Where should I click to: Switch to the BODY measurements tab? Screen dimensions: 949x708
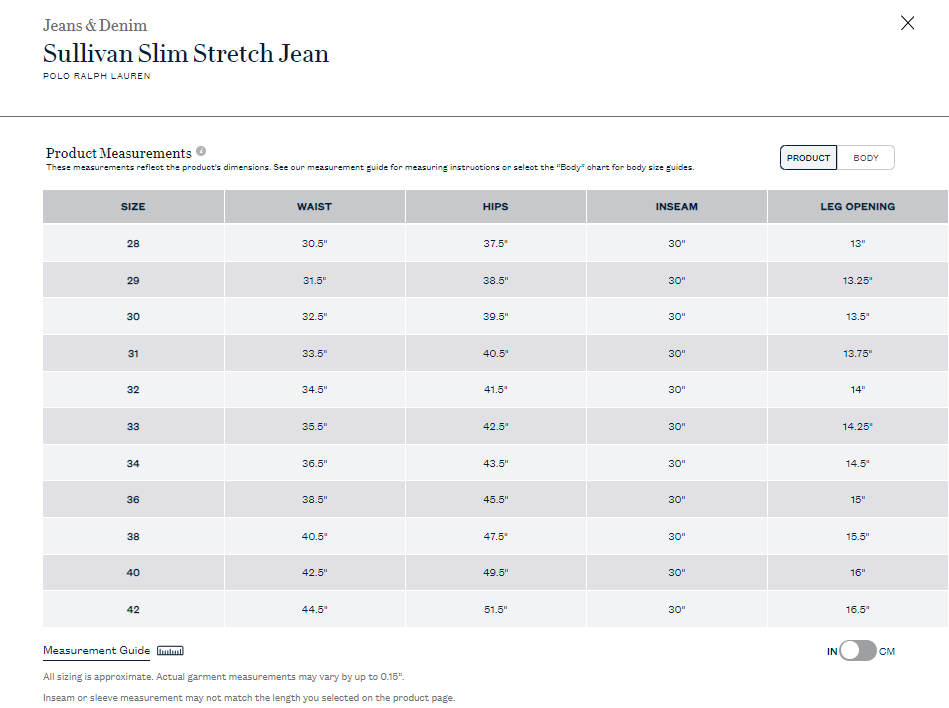(x=865, y=158)
